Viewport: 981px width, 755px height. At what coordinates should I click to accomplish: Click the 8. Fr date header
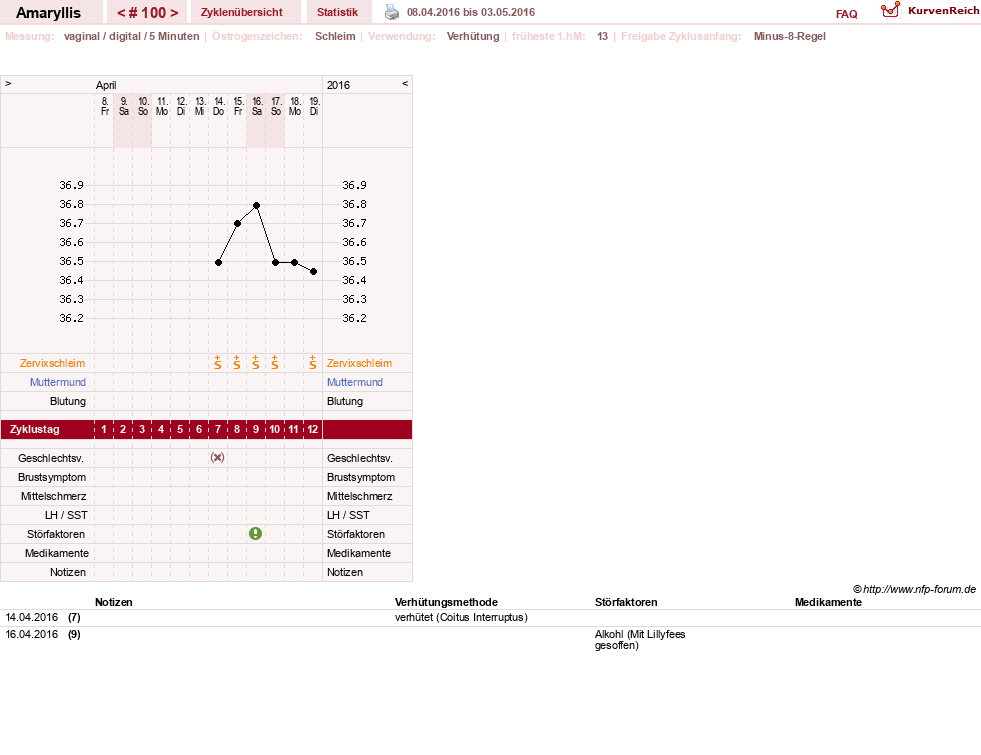pyautogui.click(x=104, y=106)
